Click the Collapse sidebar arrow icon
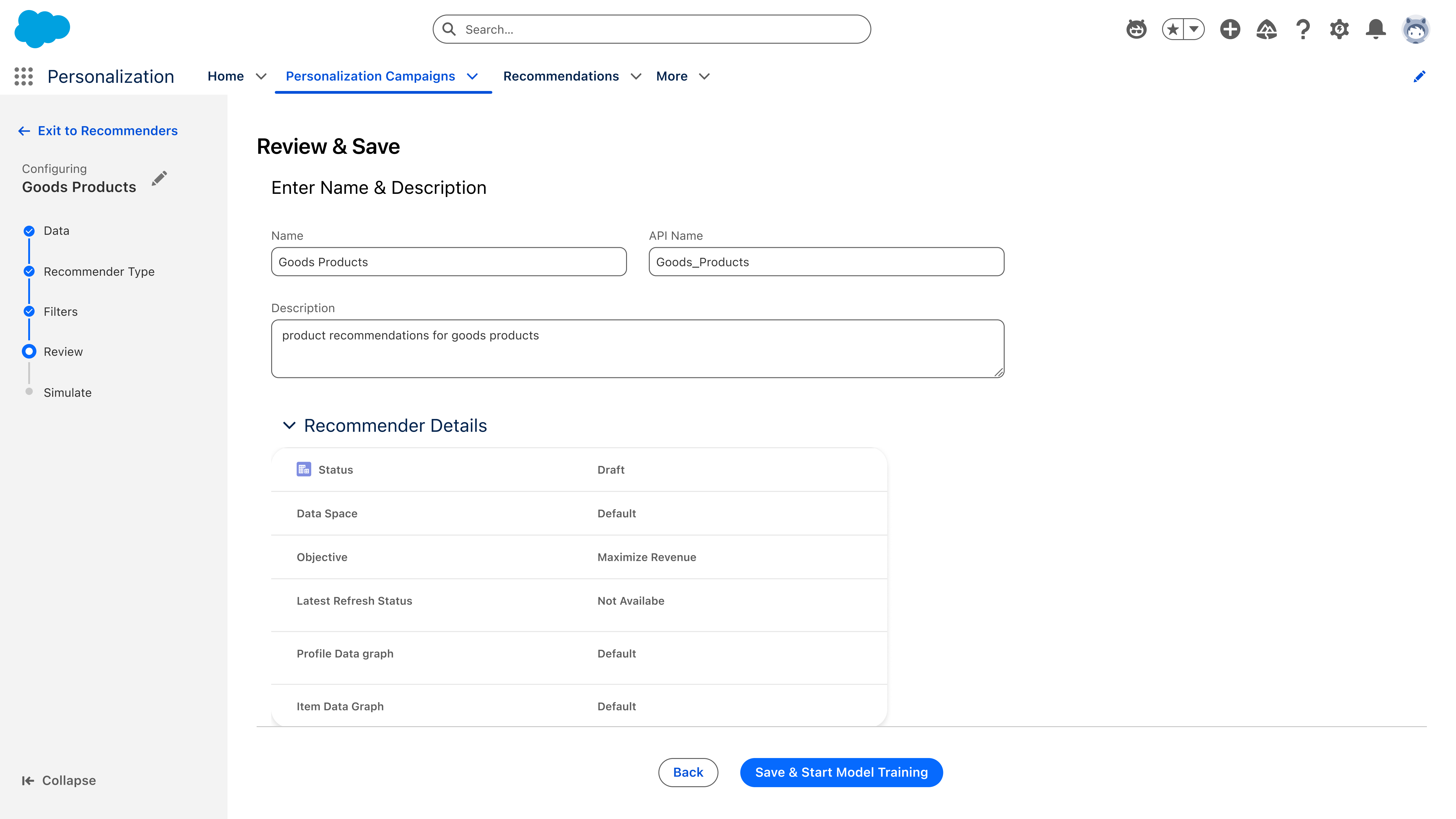The width and height of the screenshot is (1456, 819). [28, 780]
